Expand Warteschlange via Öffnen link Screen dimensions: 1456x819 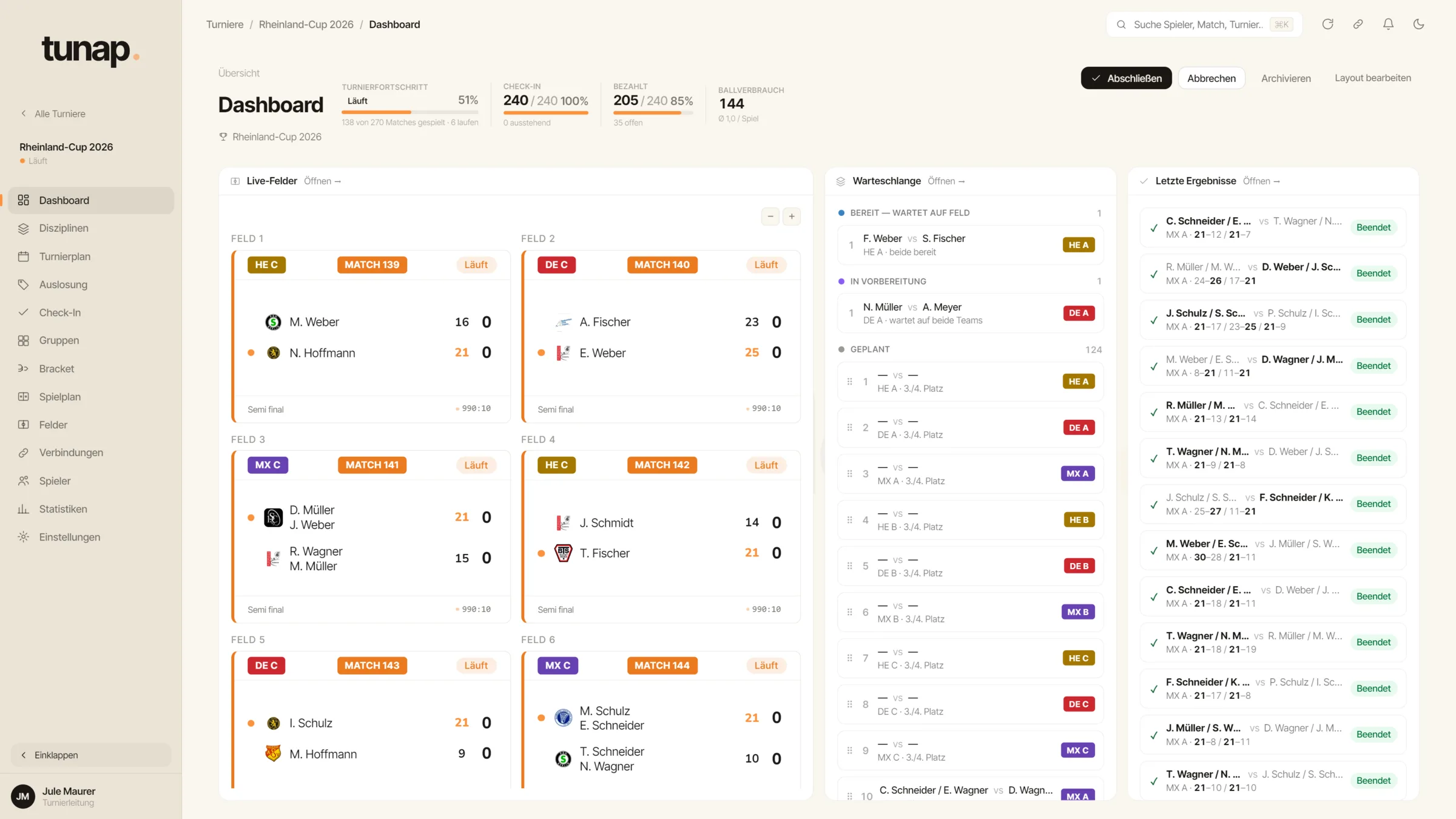pos(946,181)
